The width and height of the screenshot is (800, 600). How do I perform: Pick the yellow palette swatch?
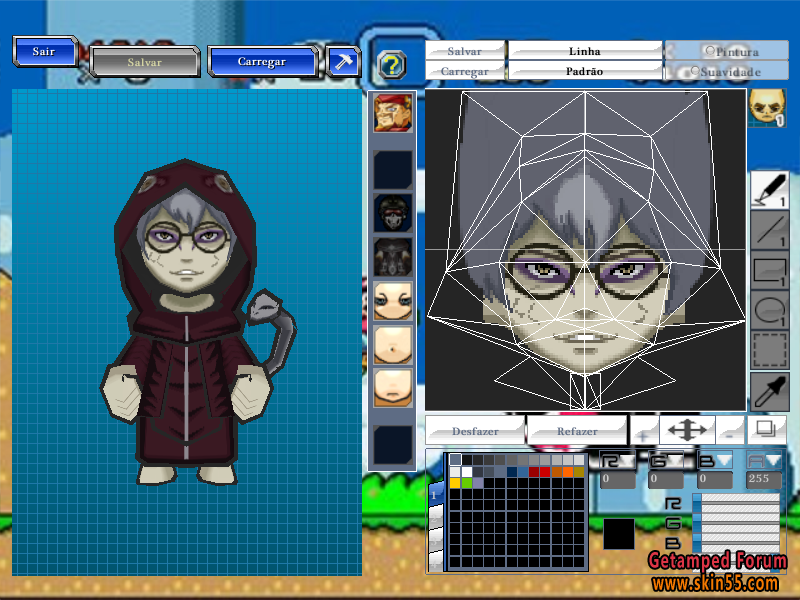(x=455, y=483)
